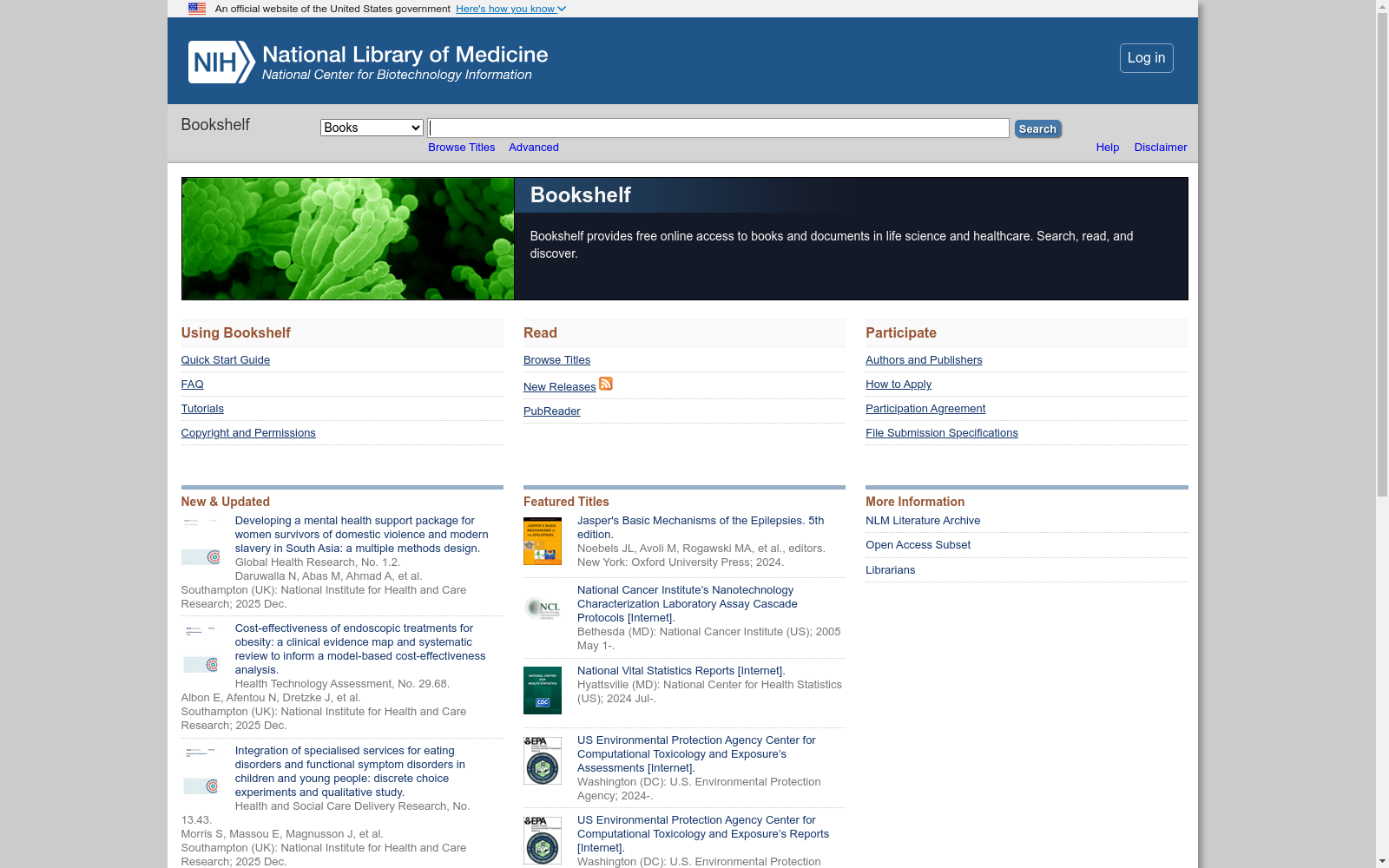
Task: Open EPA Computational Toxicology Reports title link
Action: point(703,834)
